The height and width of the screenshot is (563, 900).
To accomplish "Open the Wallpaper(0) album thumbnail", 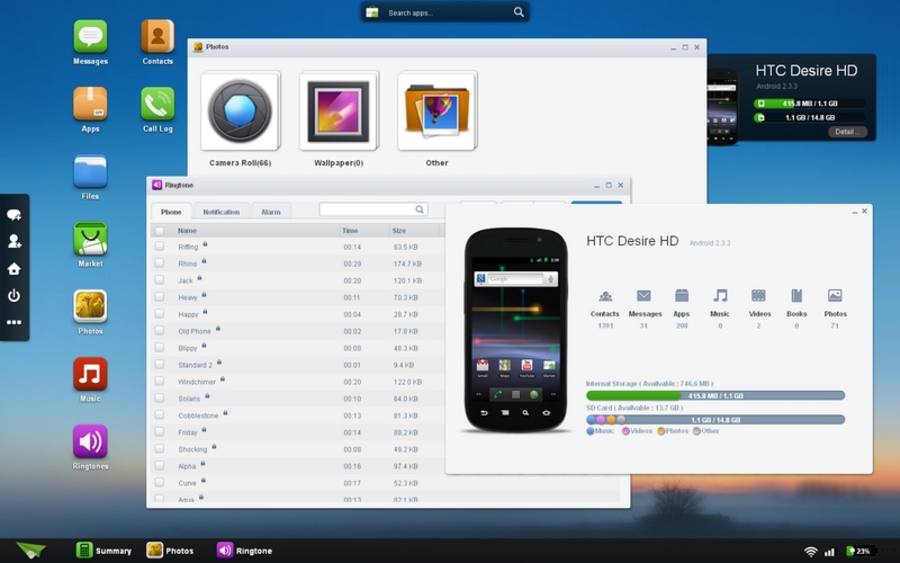I will point(339,111).
